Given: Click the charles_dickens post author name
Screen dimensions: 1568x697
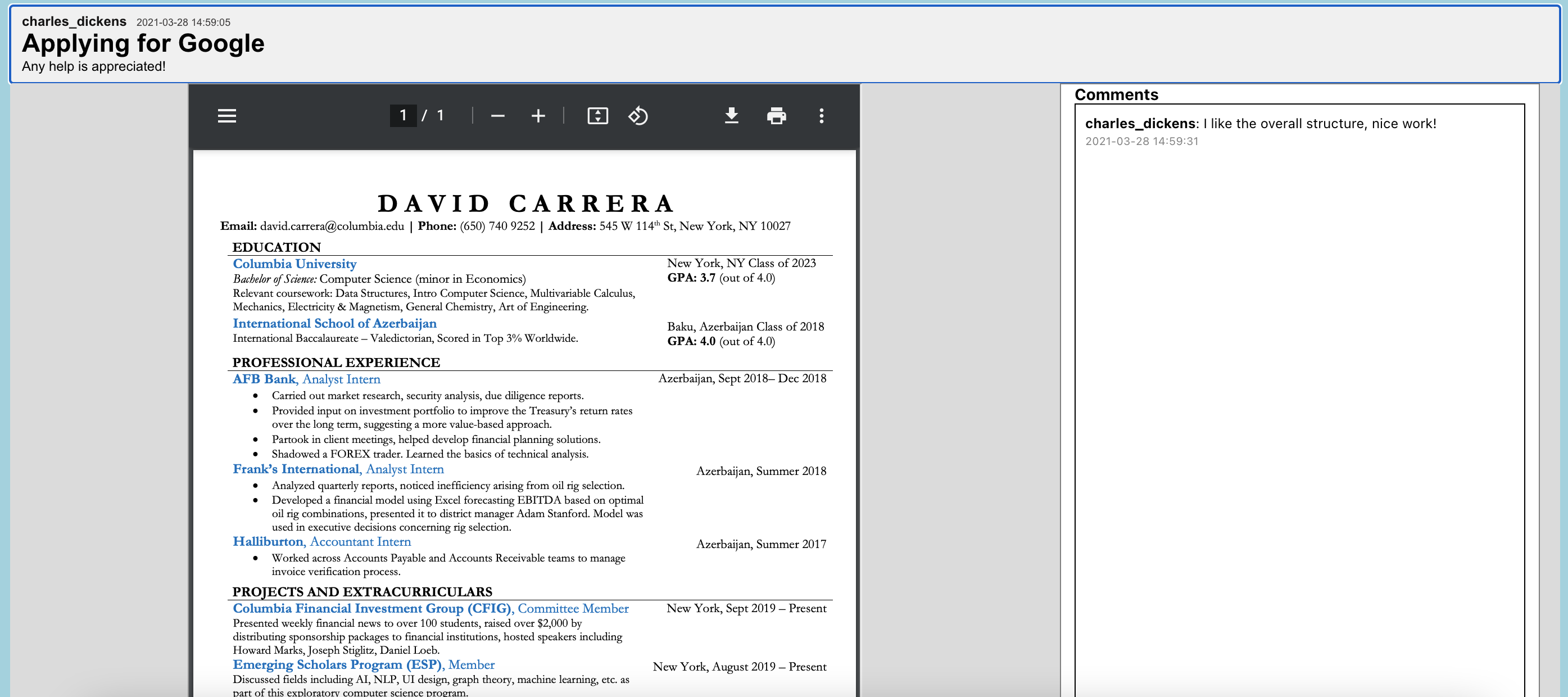Looking at the screenshot, I should pyautogui.click(x=74, y=22).
